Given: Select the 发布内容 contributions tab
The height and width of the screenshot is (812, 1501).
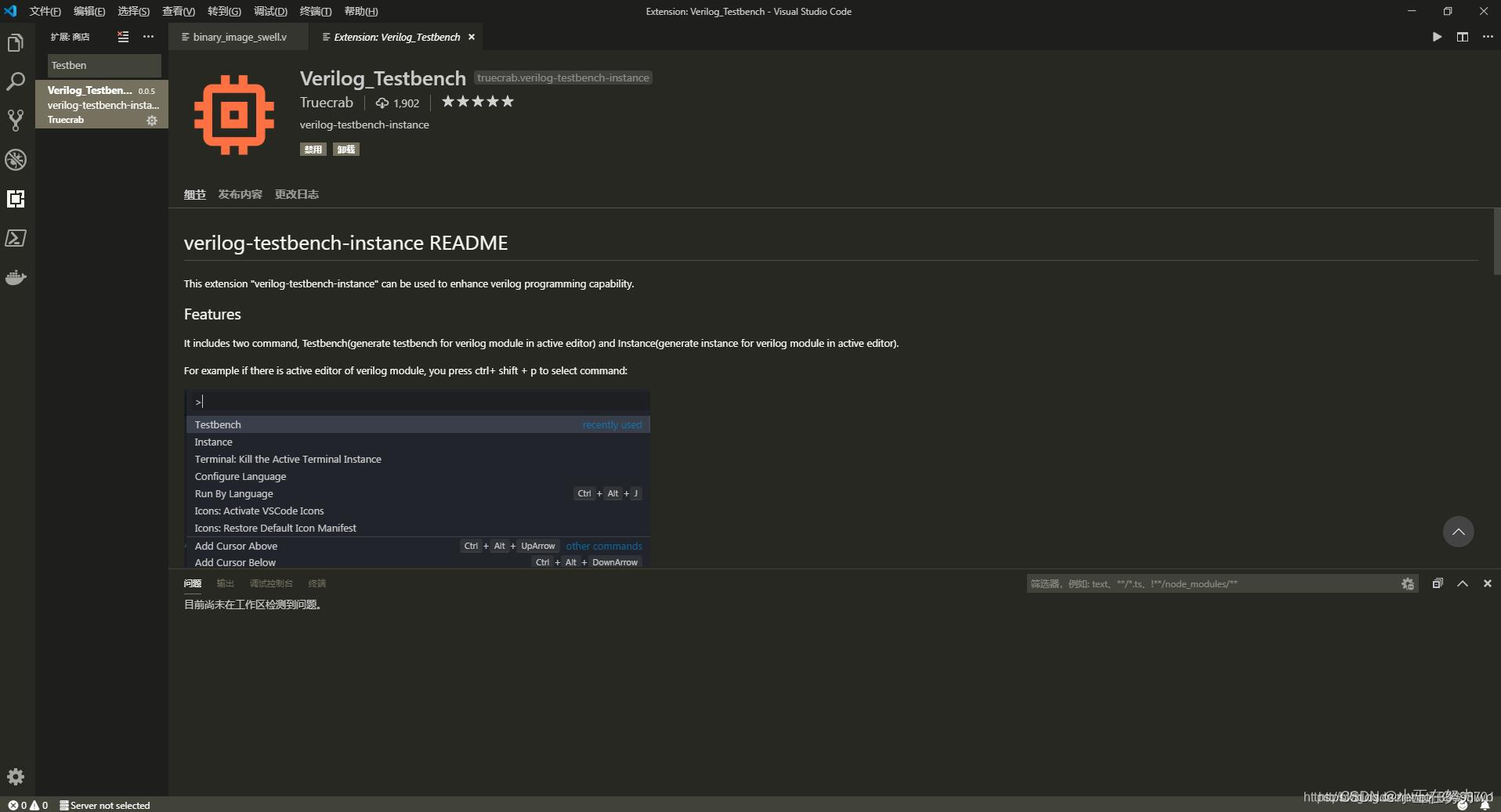Looking at the screenshot, I should [241, 194].
